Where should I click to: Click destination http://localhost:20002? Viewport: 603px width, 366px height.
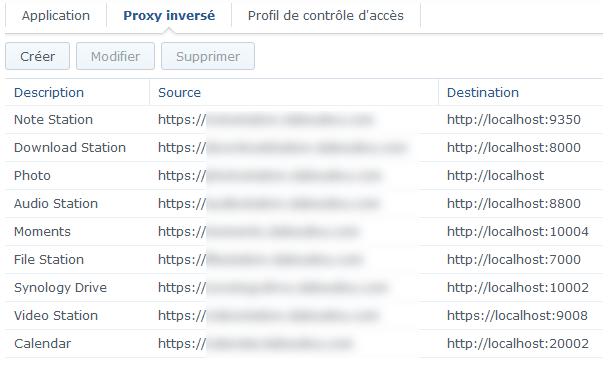[518, 344]
